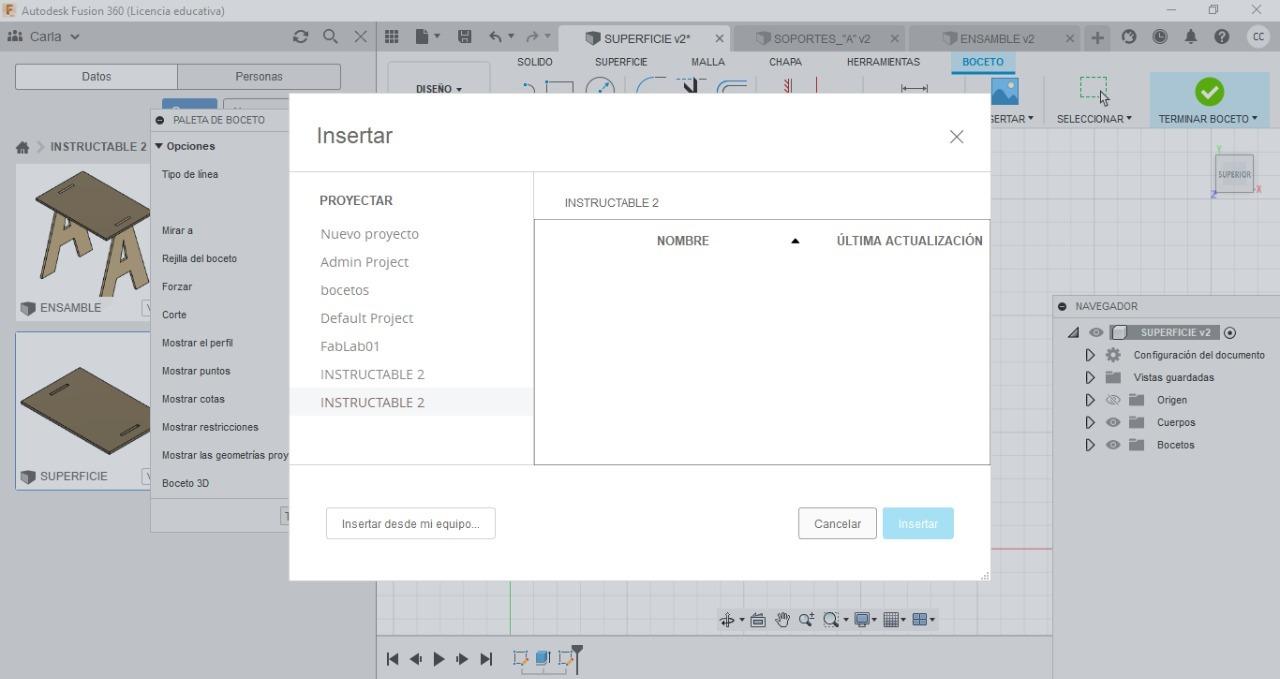This screenshot has height=679, width=1280.
Task: Undo the last action
Action: [496, 37]
